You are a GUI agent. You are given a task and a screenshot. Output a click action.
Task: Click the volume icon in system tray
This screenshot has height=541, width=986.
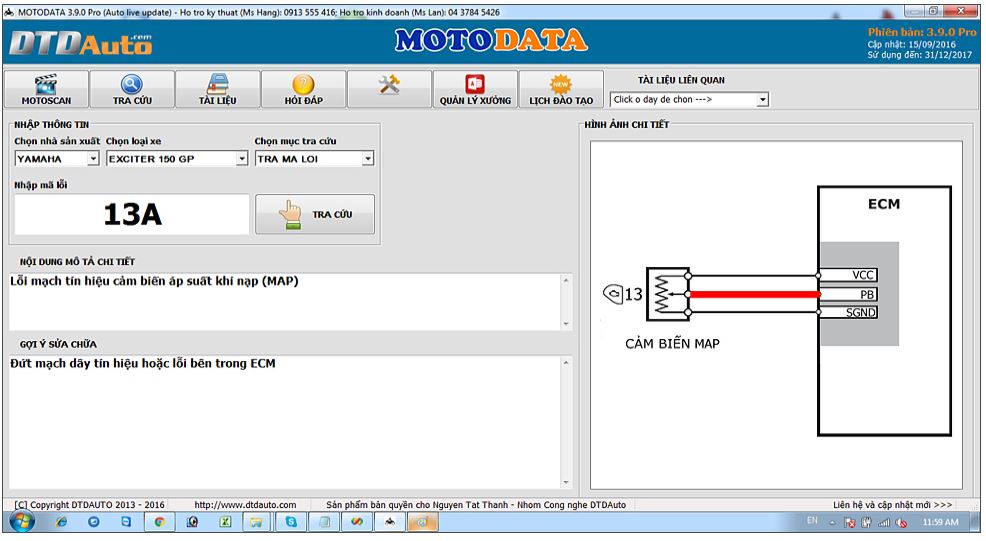pos(901,522)
